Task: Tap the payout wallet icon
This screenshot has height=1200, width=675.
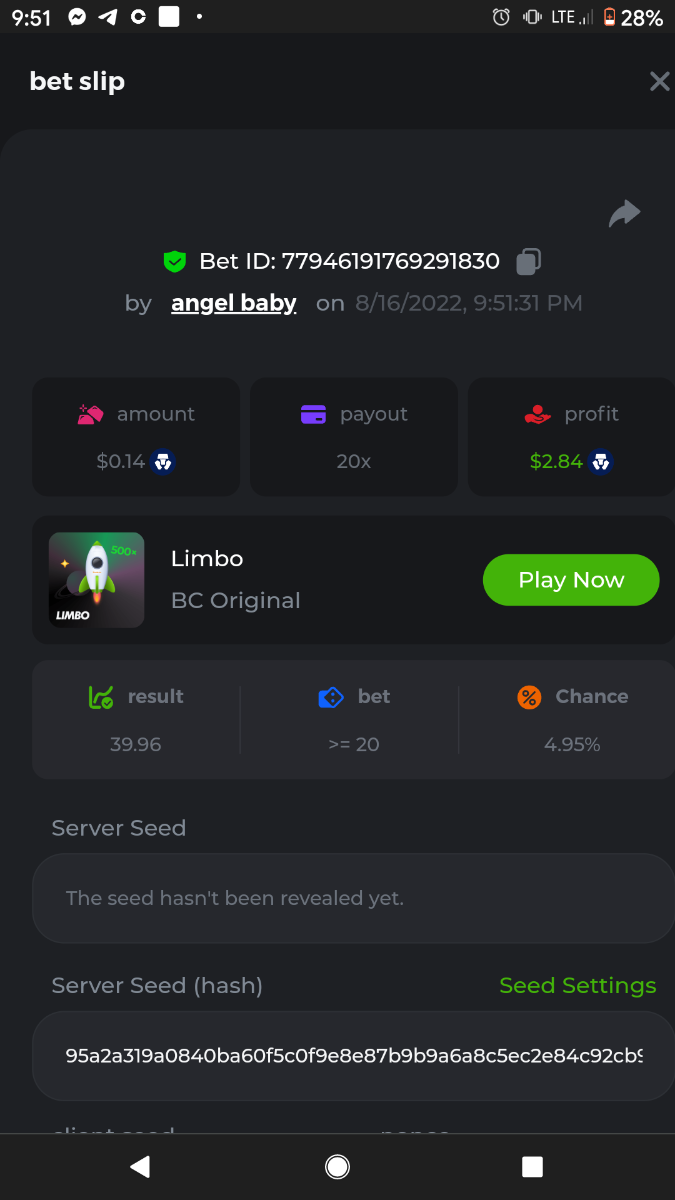Action: coord(313,414)
